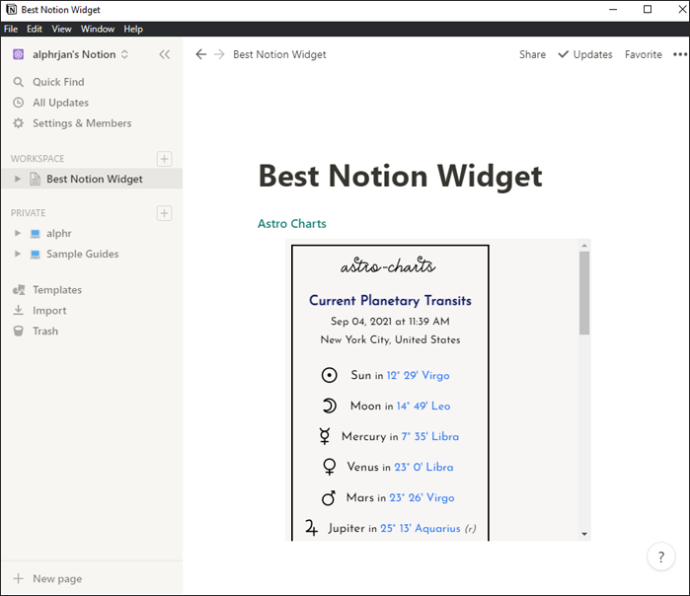Screen dimensions: 690x596
Task: Open the three-dot page options menu
Action: pyautogui.click(x=680, y=55)
